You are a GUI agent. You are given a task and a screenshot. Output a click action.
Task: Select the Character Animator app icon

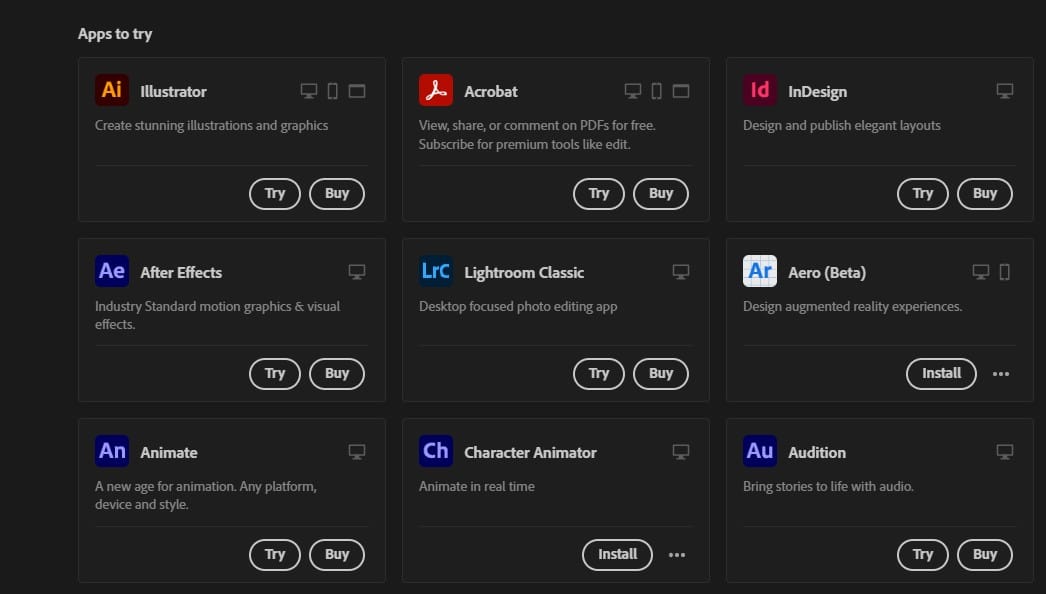click(x=435, y=451)
